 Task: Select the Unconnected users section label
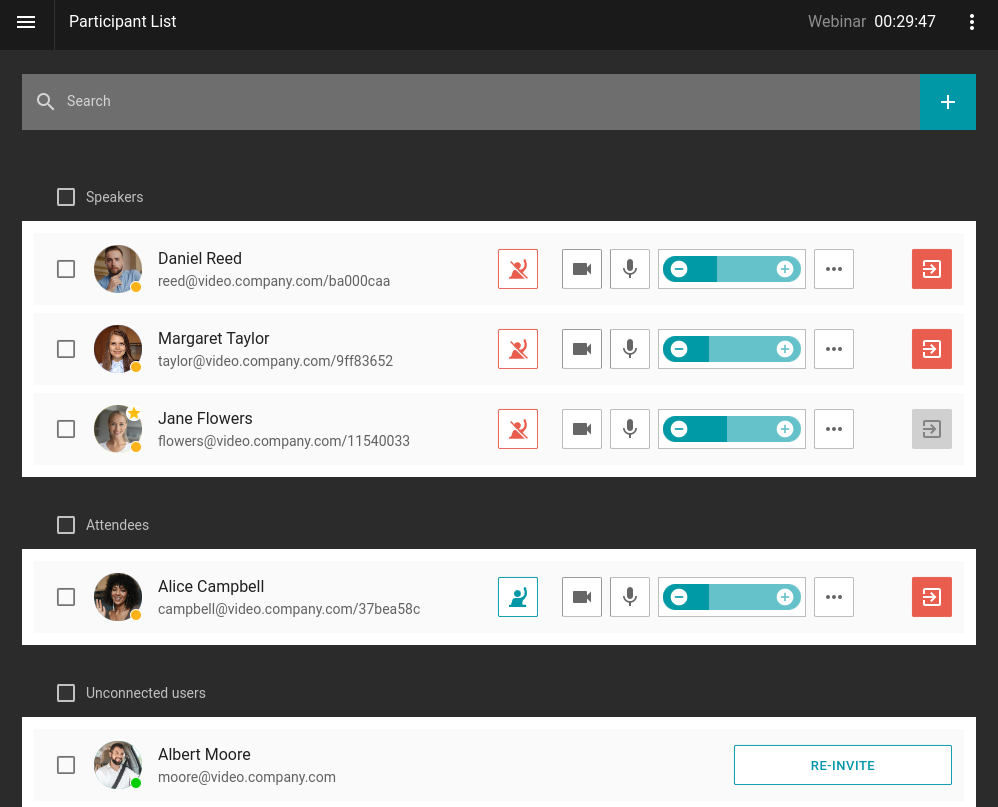point(146,693)
